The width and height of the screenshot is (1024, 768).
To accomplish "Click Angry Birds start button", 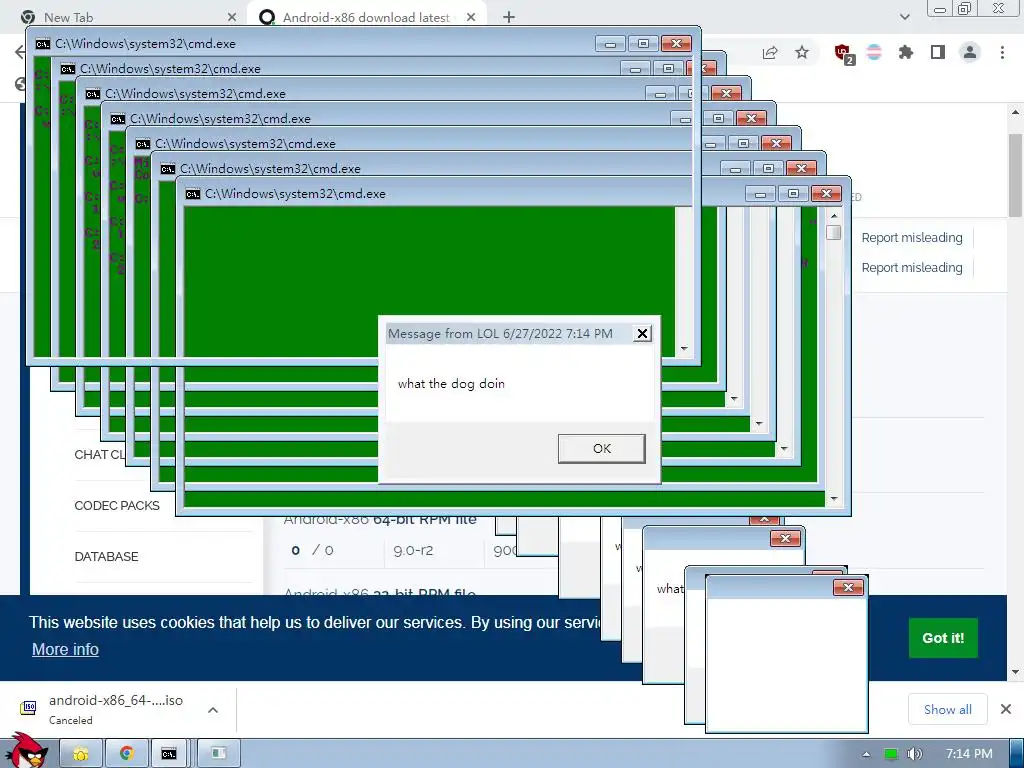I will point(26,751).
